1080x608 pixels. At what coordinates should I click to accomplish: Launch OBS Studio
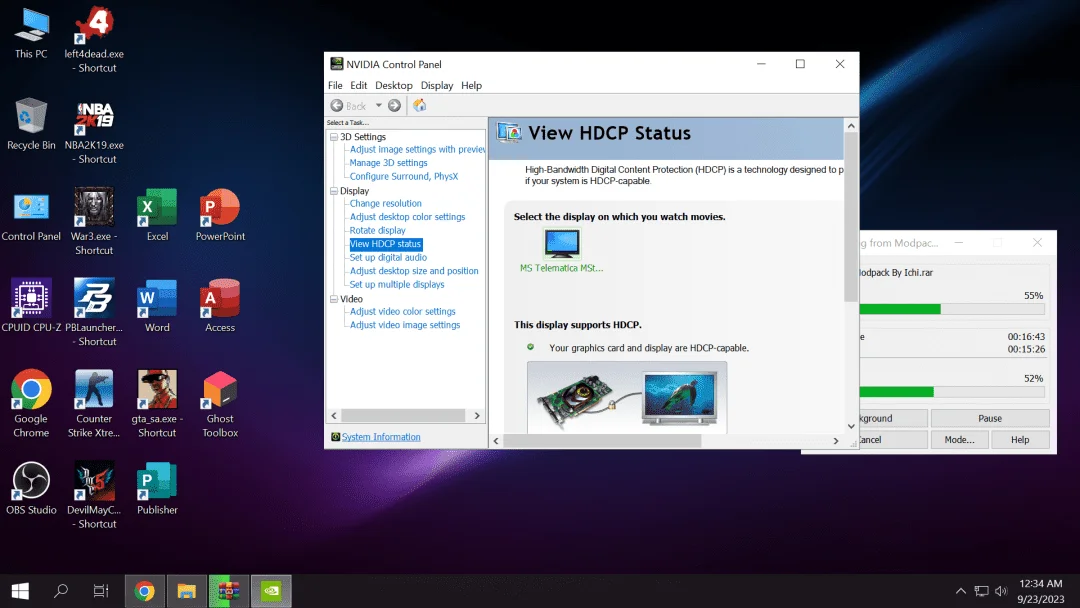pyautogui.click(x=31, y=488)
